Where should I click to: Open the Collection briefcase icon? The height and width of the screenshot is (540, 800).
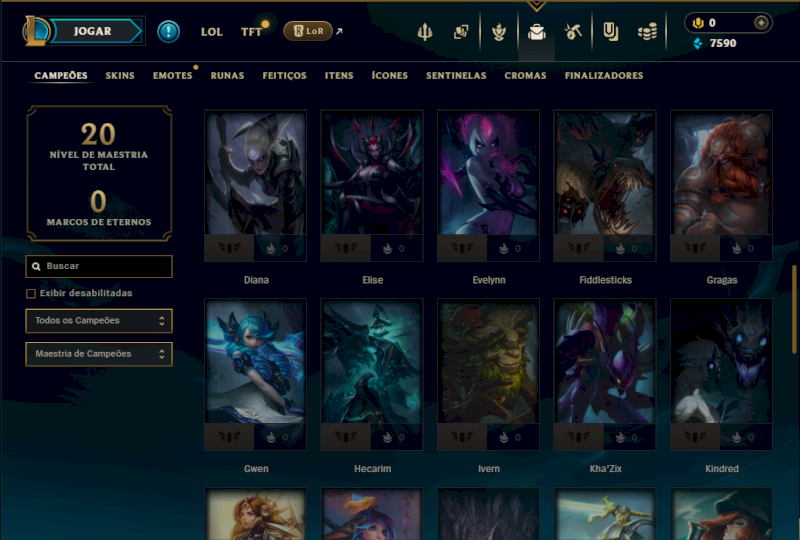(536, 32)
